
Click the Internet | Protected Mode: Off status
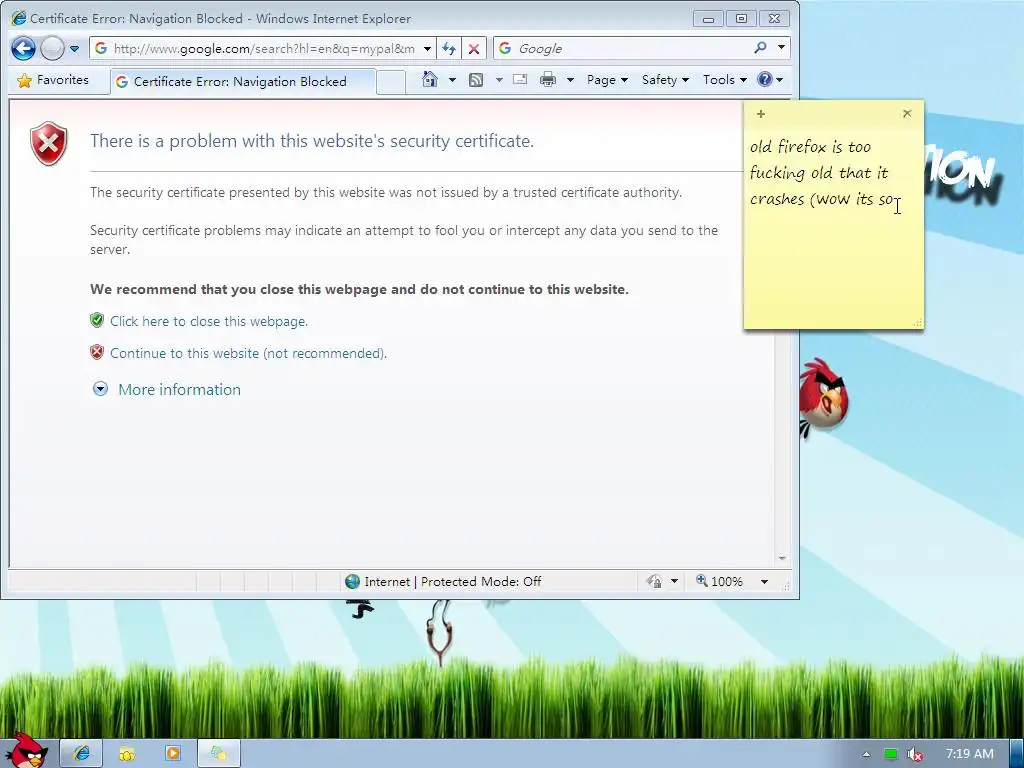coord(453,582)
